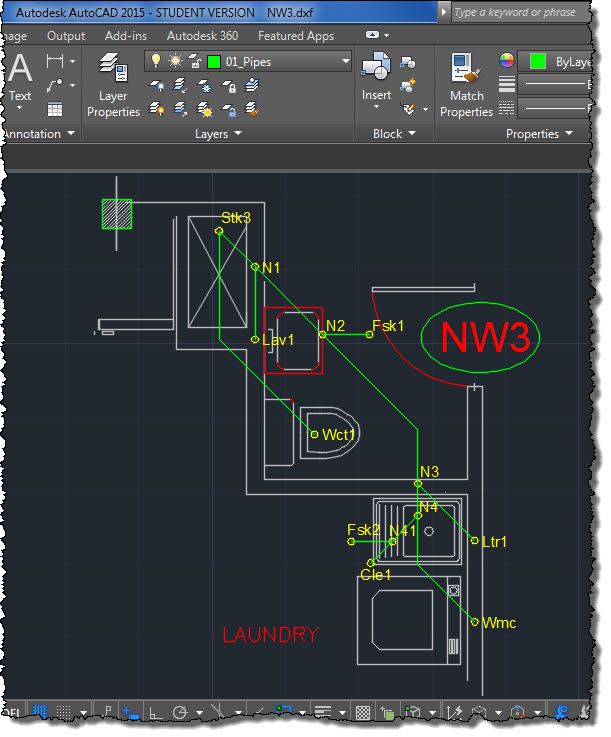The image size is (611, 737).
Task: Click the green ByLayer object color swatch
Action: (x=538, y=61)
